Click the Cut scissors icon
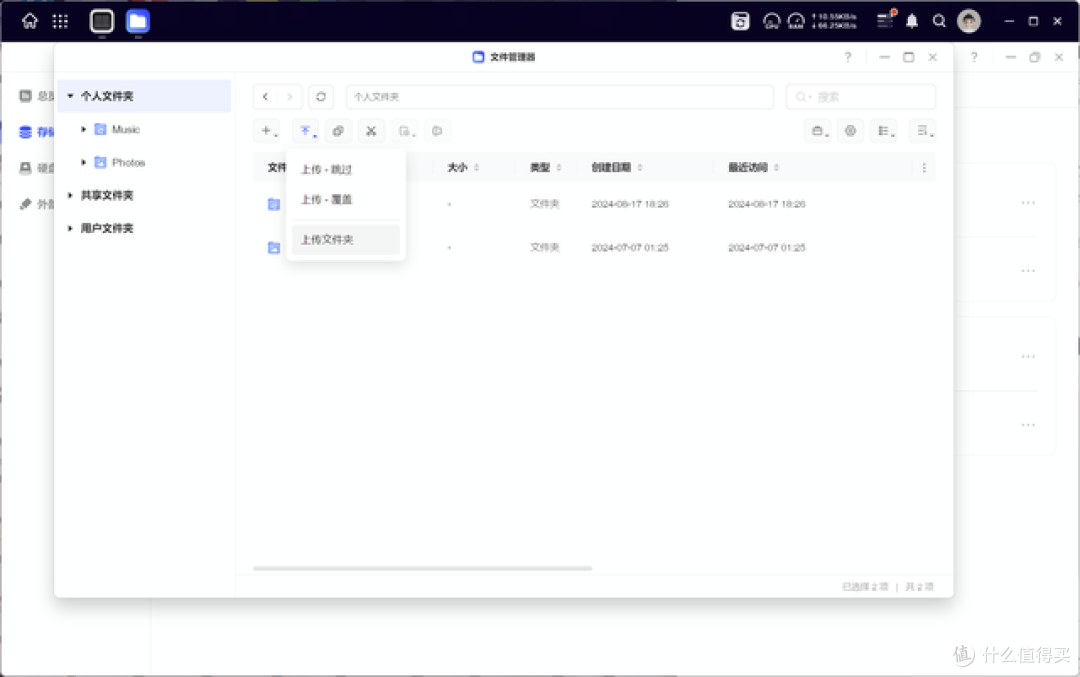The height and width of the screenshot is (677, 1080). coord(371,131)
